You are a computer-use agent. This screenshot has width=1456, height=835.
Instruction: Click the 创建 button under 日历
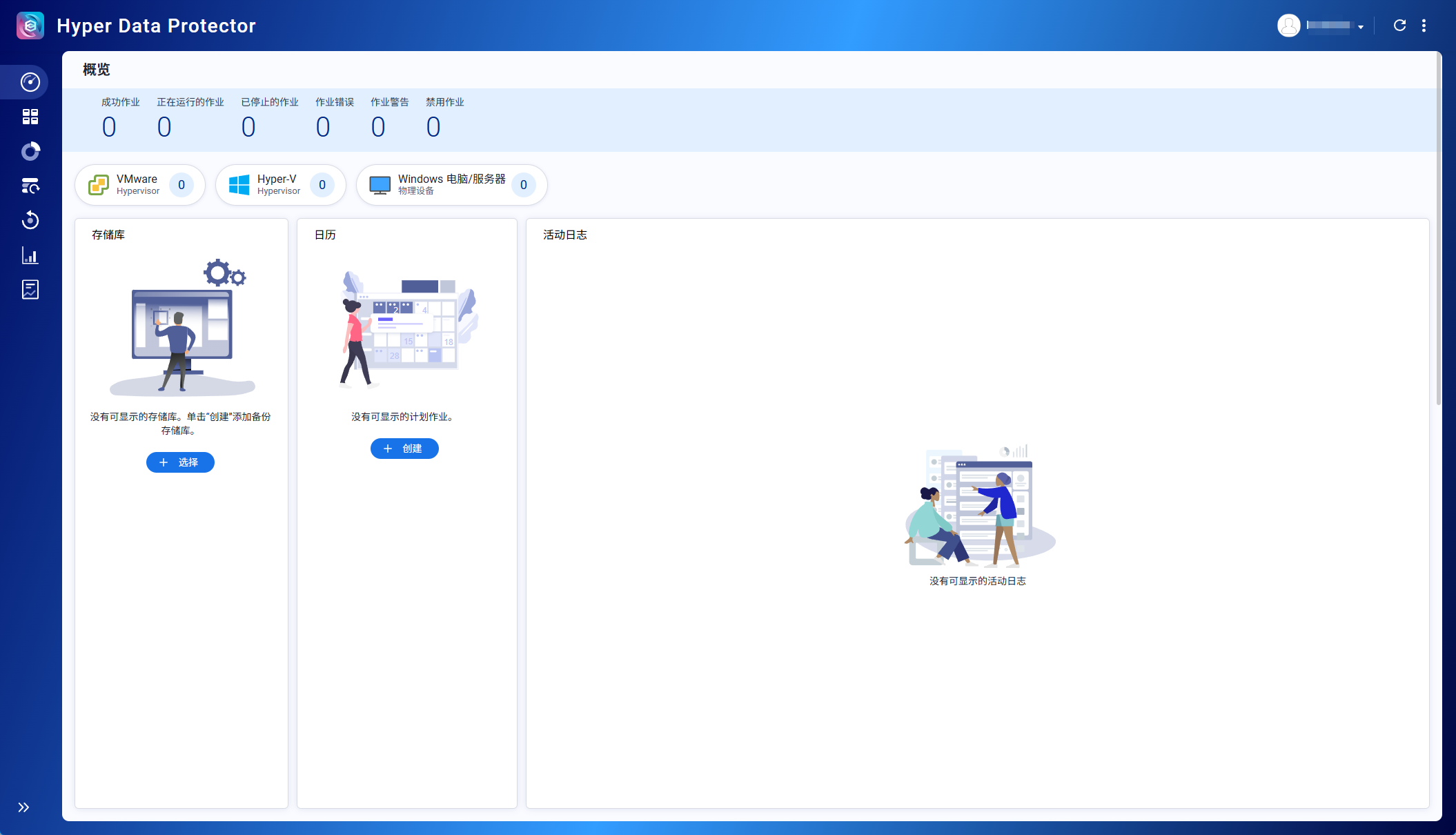404,449
